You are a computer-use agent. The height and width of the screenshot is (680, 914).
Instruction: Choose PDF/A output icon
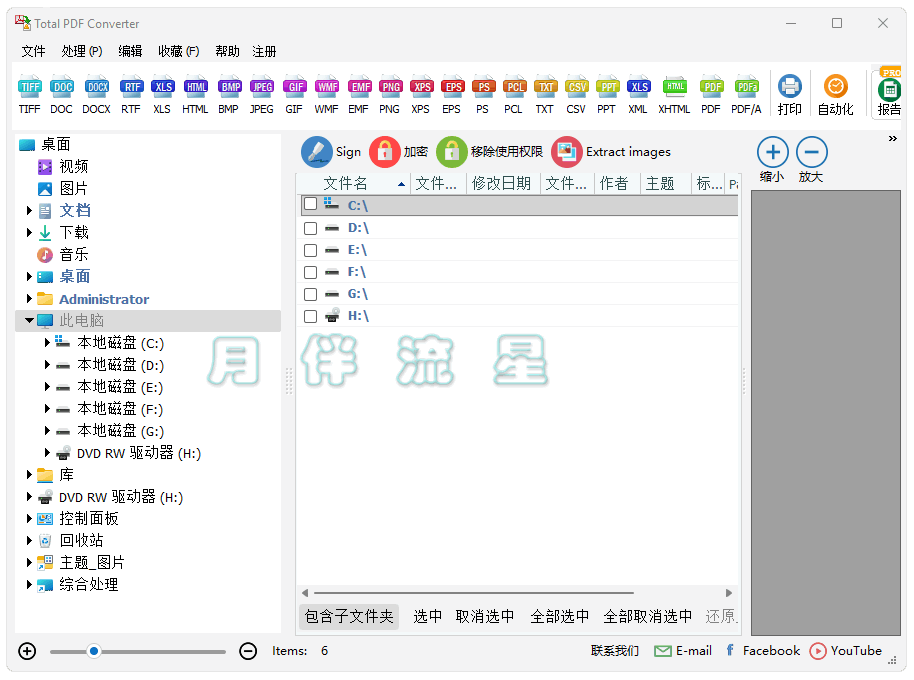click(x=747, y=94)
